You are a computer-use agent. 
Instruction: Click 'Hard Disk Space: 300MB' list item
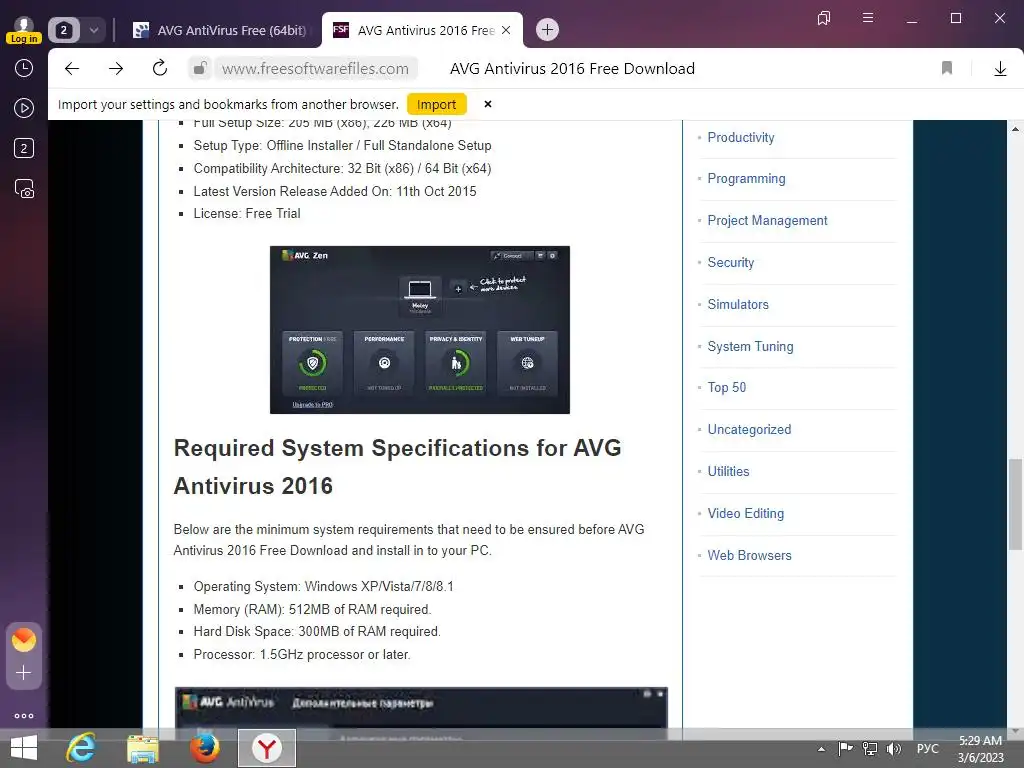(x=317, y=632)
